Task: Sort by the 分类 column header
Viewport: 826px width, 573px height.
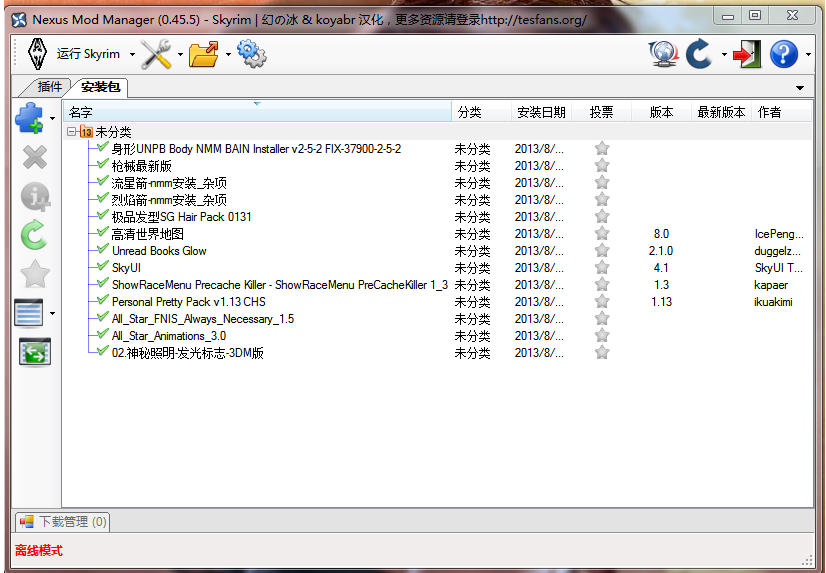Action: click(x=481, y=112)
